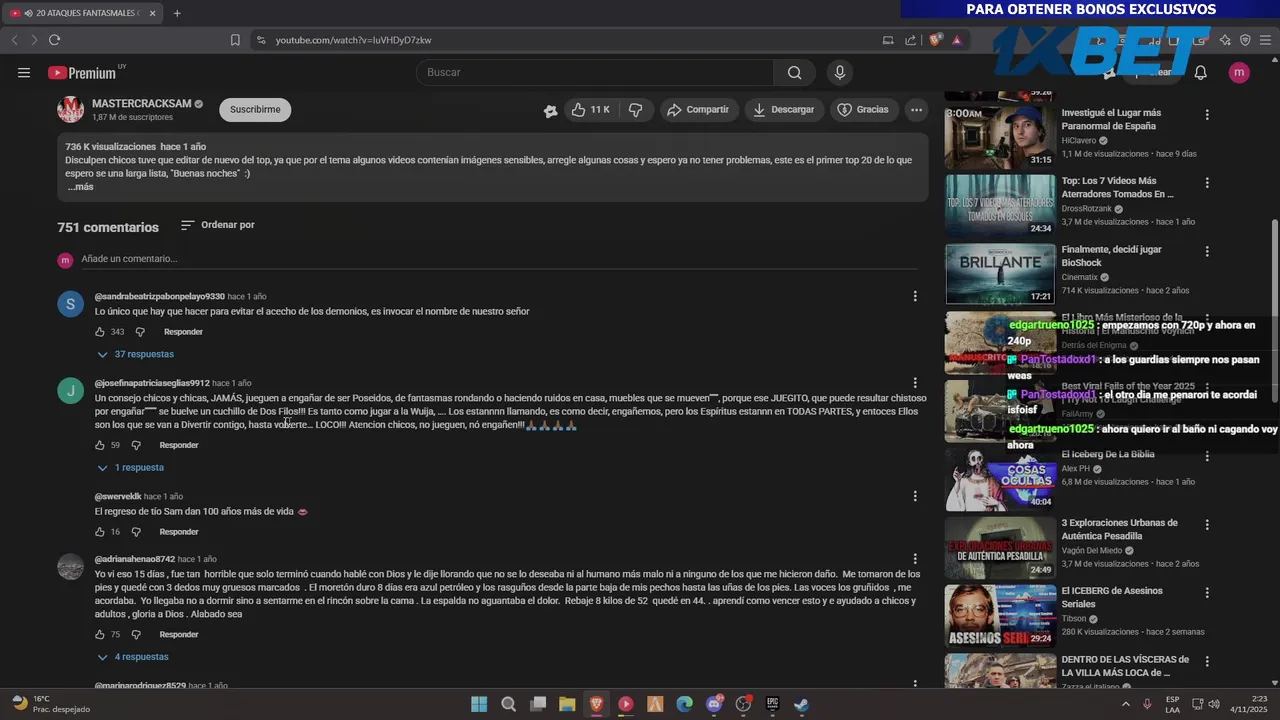Open the 'BRILLANTE' BioShock video thumbnail
This screenshot has width=1280, height=720.
1000,274
